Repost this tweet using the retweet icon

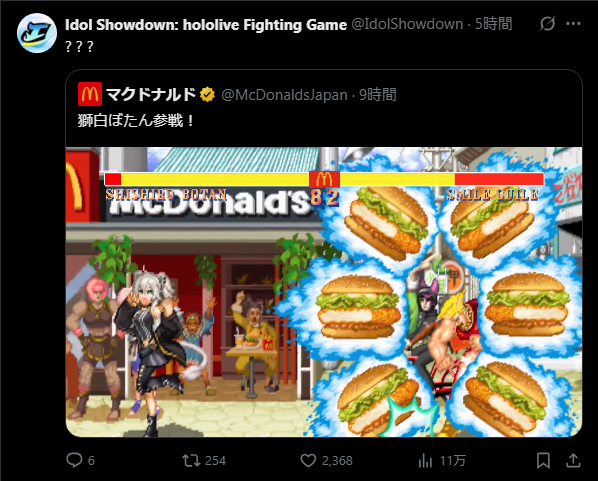tap(191, 460)
